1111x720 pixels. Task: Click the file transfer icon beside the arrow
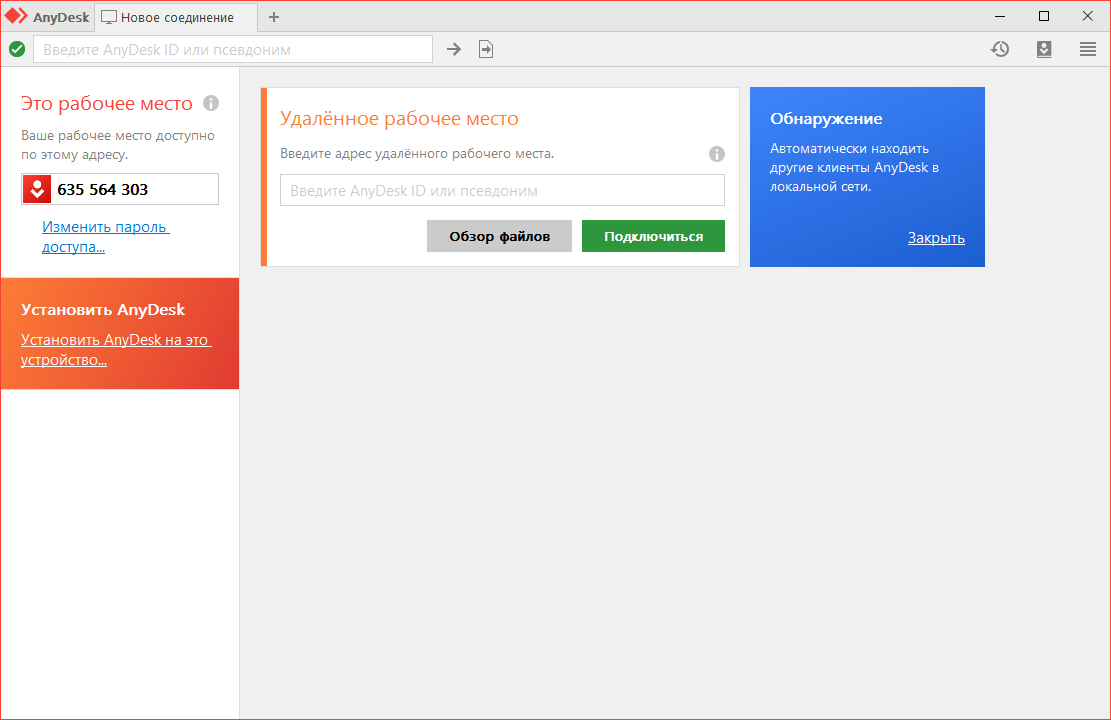click(486, 48)
